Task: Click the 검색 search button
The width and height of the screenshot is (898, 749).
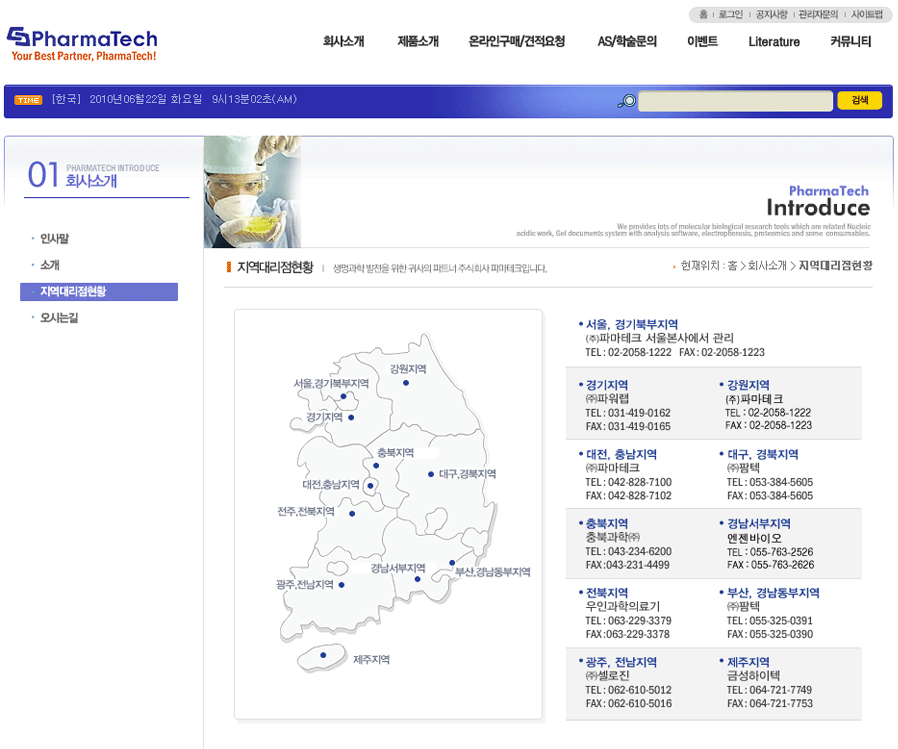Action: coord(859,100)
